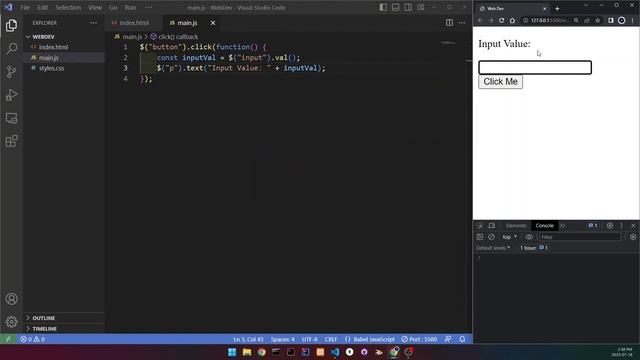
Task: Expand the OUTLINE section
Action: tap(43, 318)
